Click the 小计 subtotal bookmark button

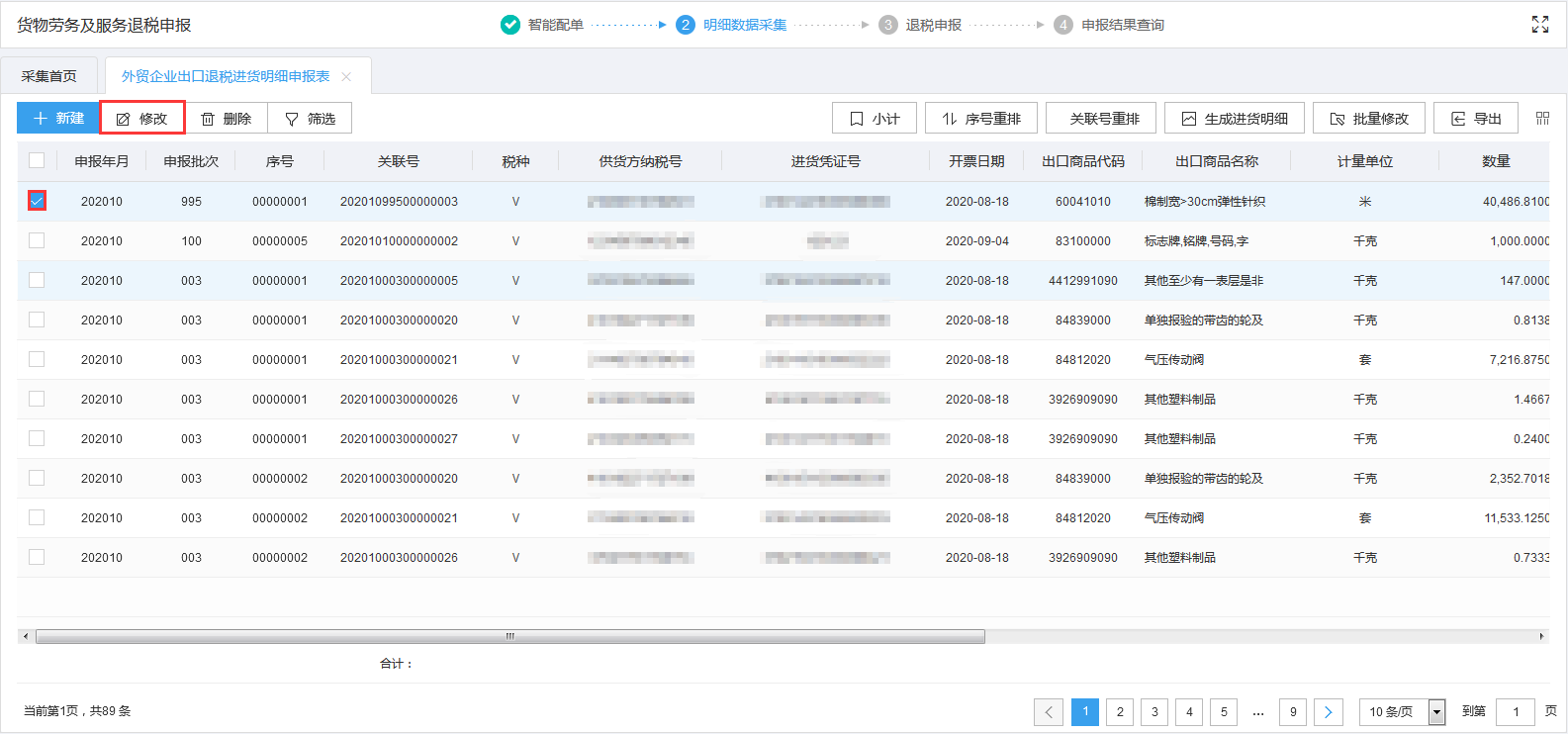tap(875, 118)
